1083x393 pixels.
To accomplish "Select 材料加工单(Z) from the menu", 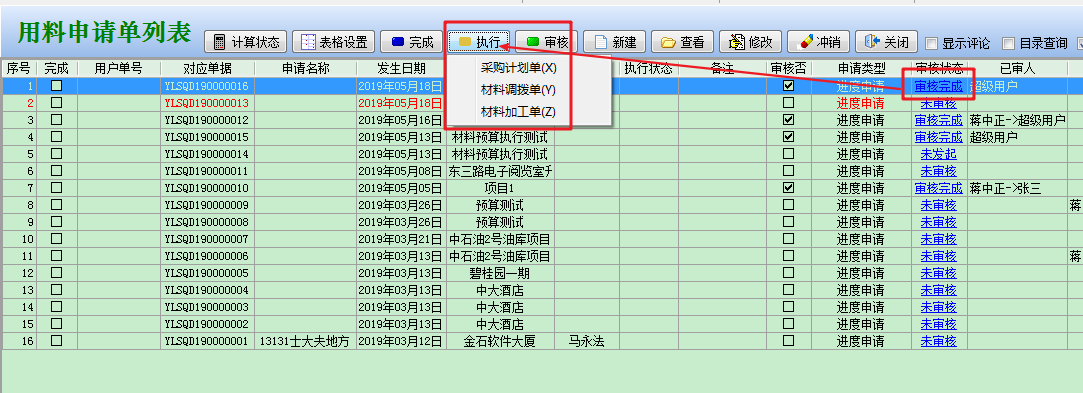I will 518,112.
